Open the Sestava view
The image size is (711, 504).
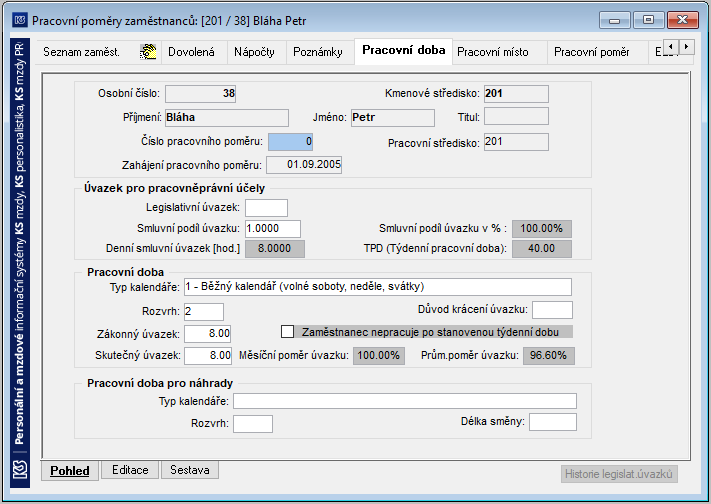[x=190, y=470]
